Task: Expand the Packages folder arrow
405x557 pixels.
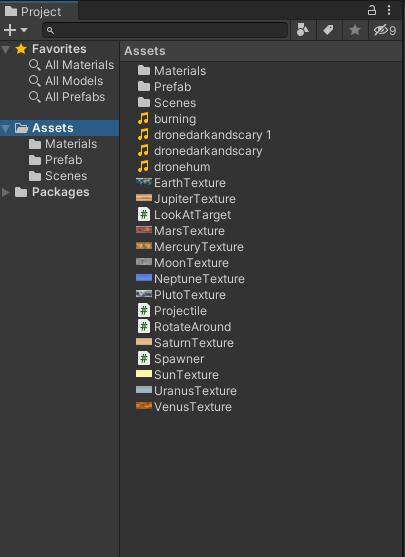Action: pyautogui.click(x=6, y=192)
